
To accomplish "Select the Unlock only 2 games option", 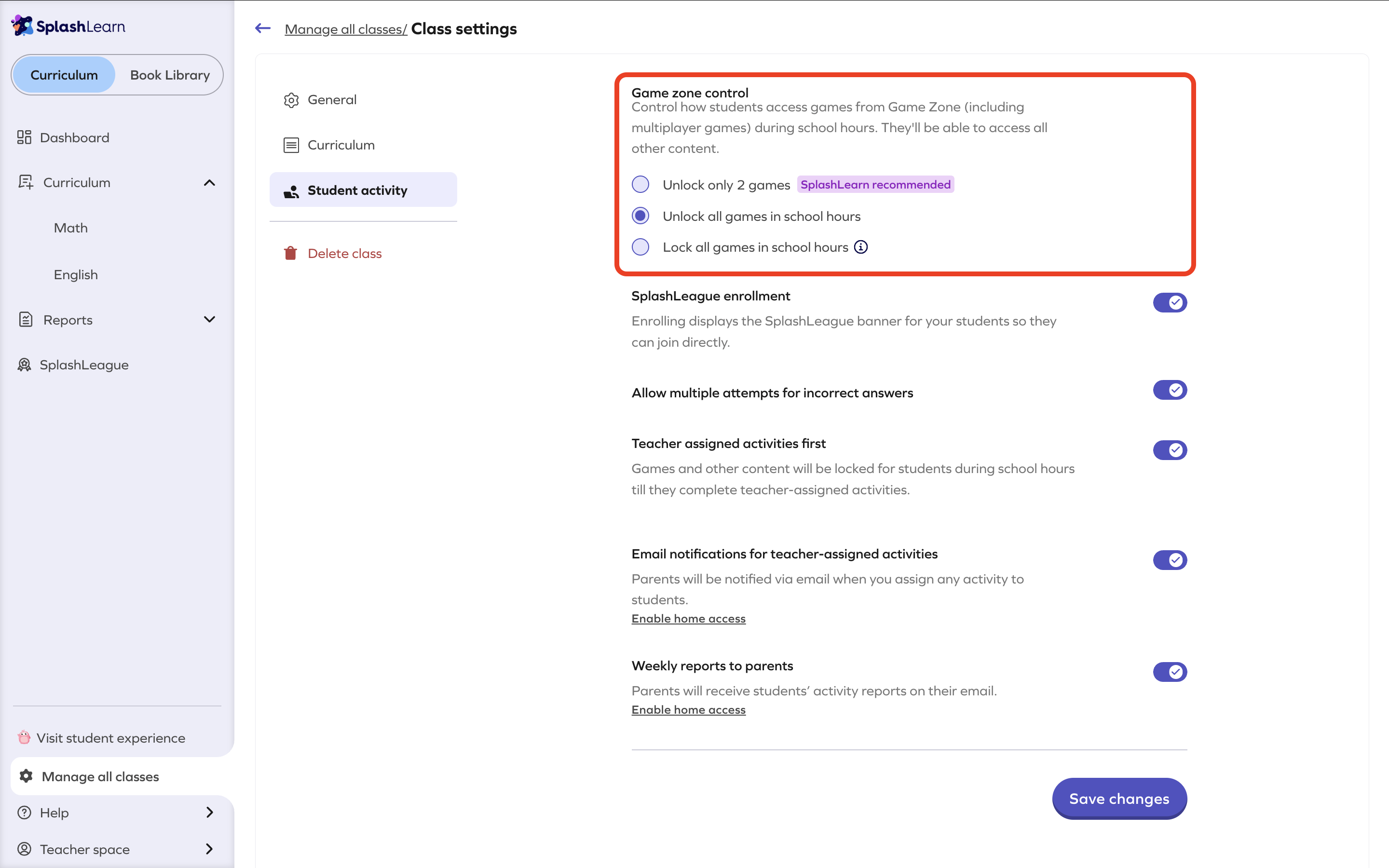I will tap(640, 184).
